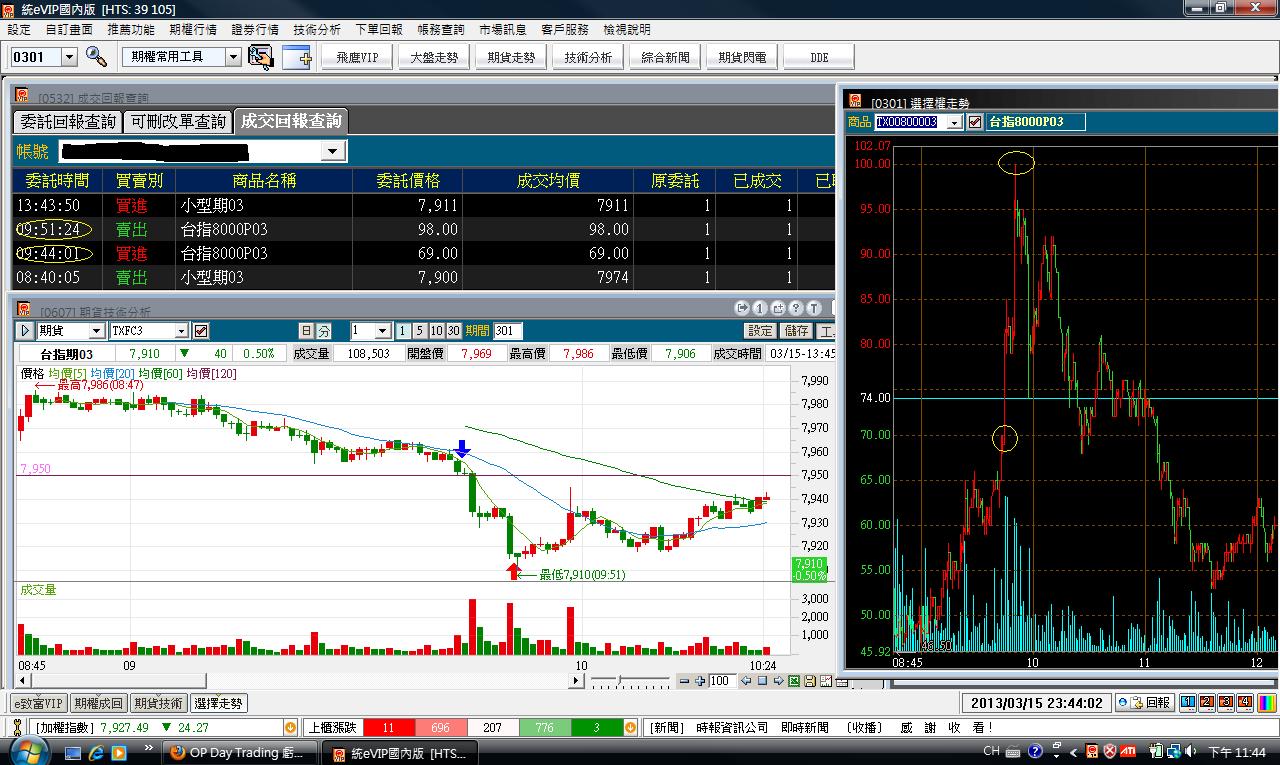Click the blue number 1 layout icon
The image size is (1280, 765).
pyautogui.click(x=1188, y=702)
